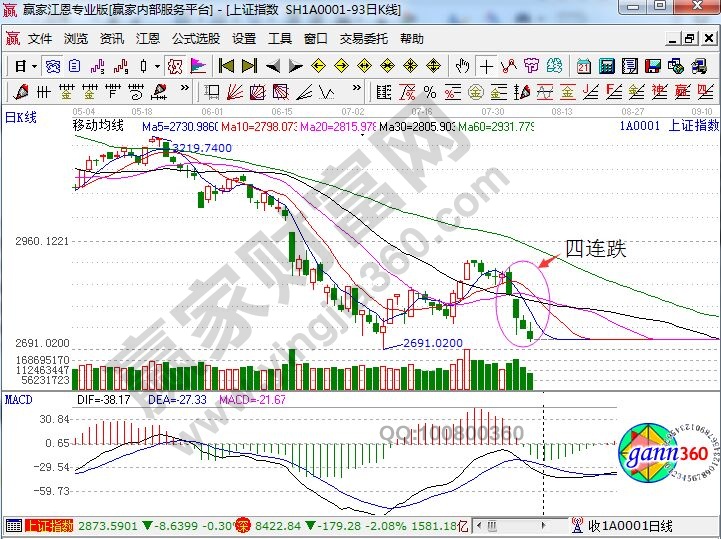
Task: Open the 公式选股 menu
Action: [x=196, y=39]
